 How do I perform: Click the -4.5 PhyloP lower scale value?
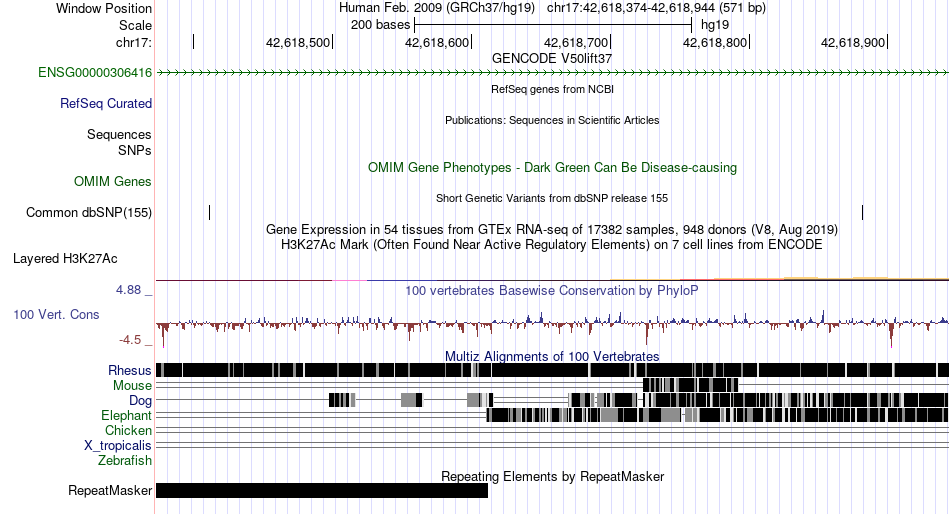[x=130, y=340]
